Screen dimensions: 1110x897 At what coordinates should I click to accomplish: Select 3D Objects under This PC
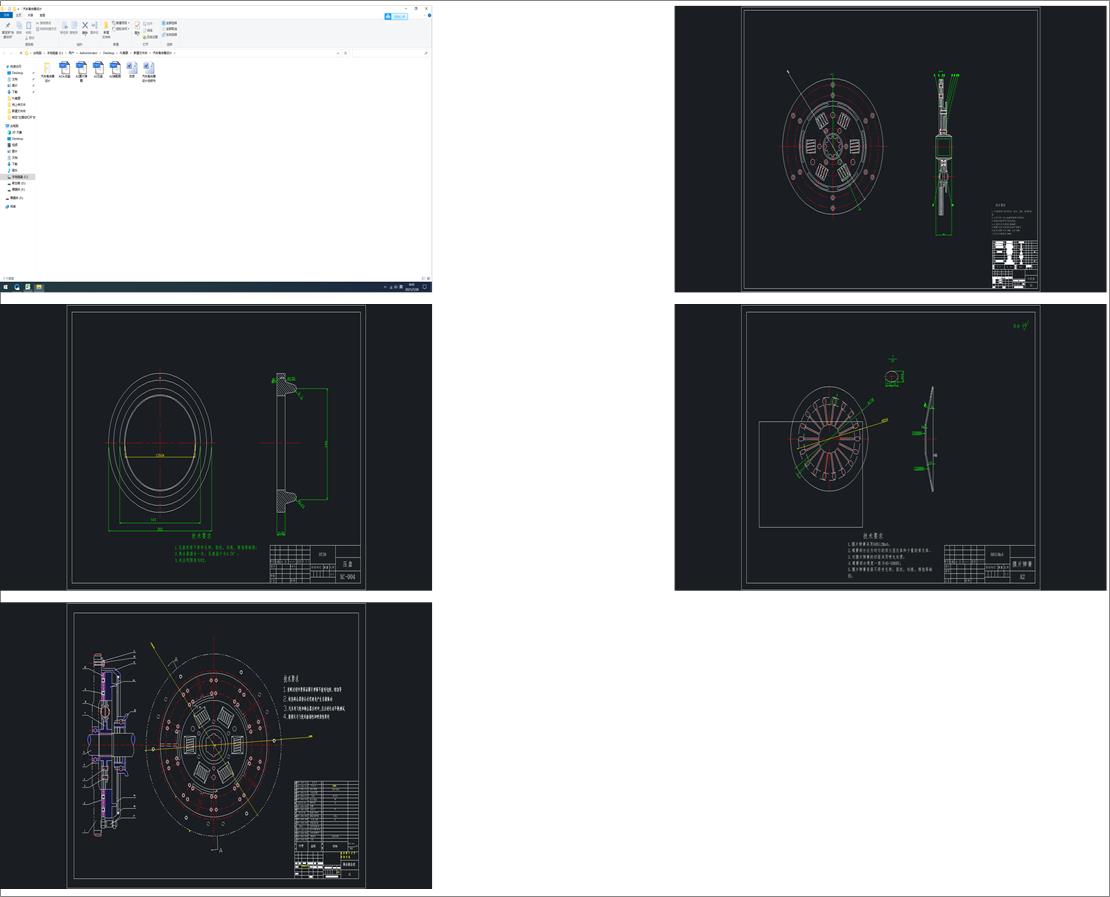tap(16, 132)
